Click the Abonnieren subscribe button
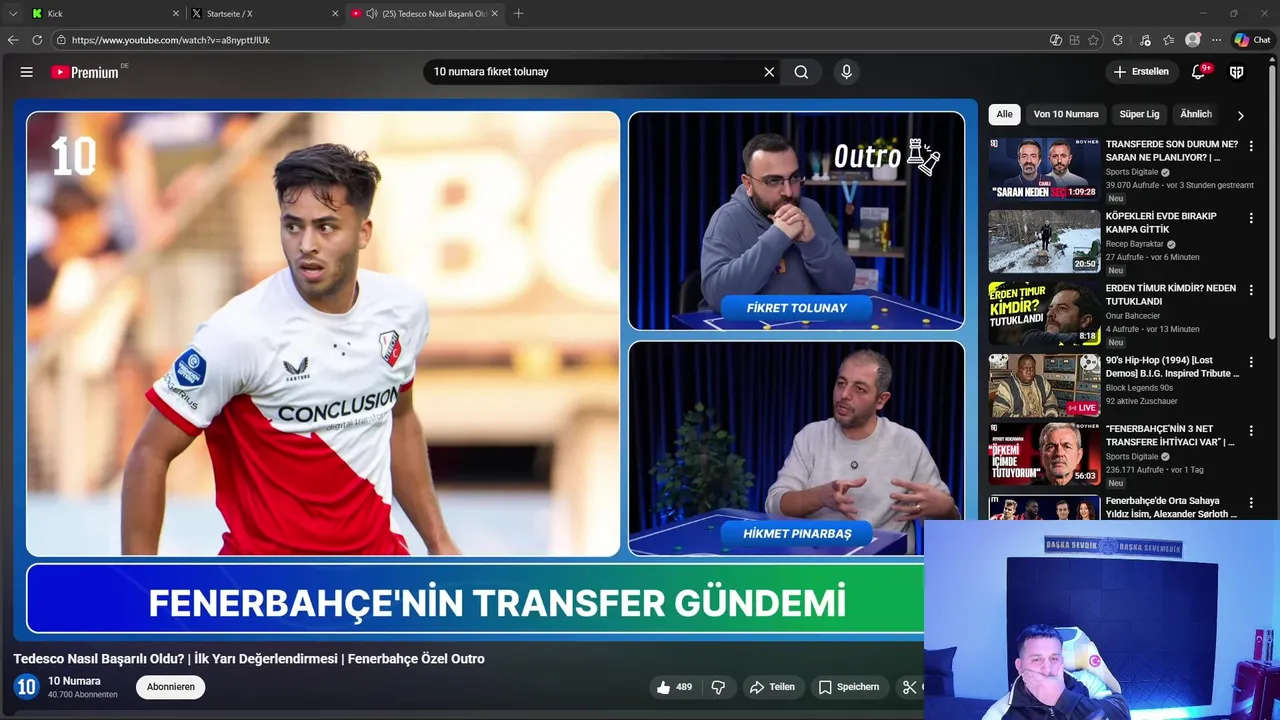 pos(171,687)
